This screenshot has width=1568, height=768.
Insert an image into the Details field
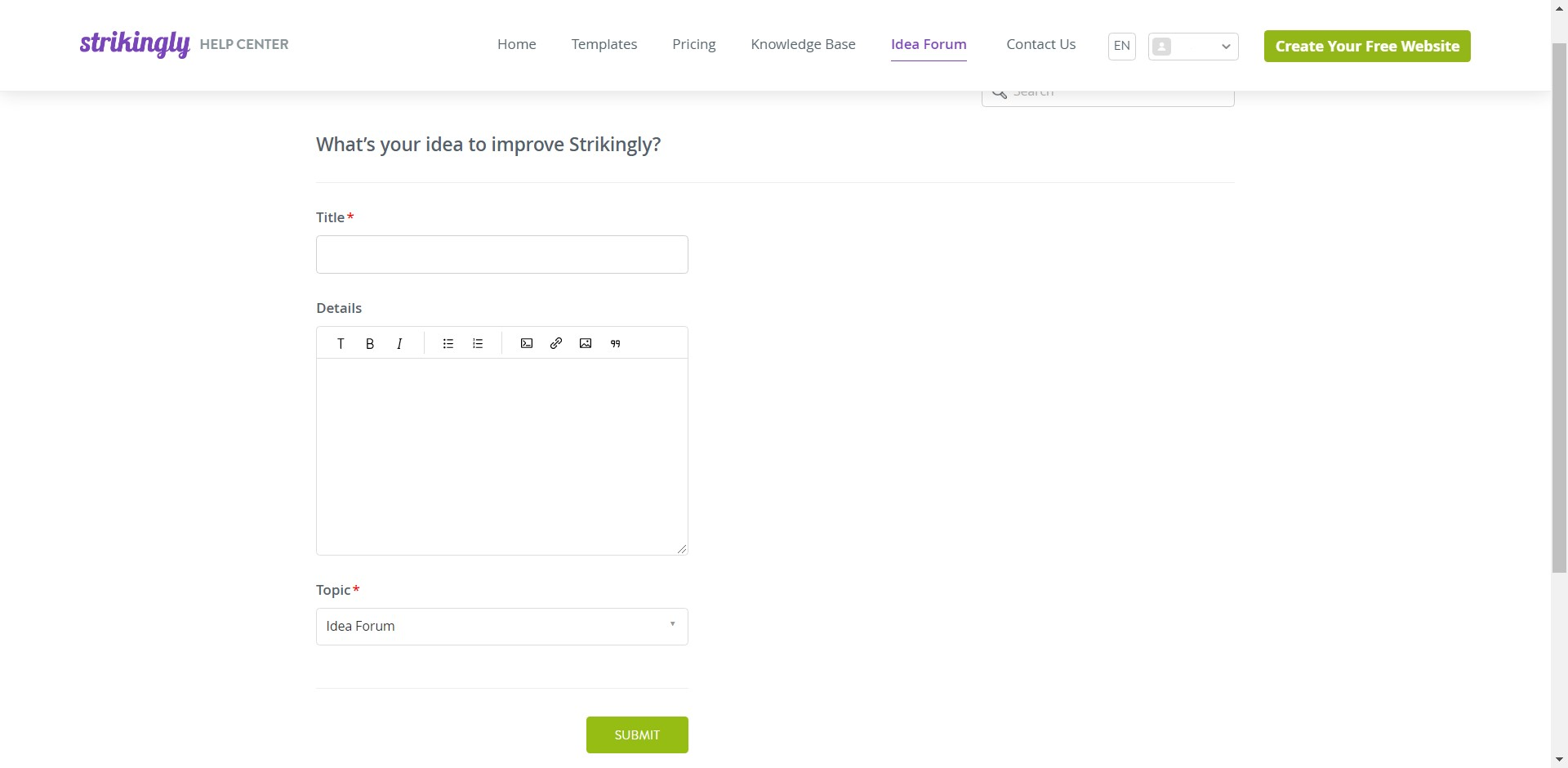(586, 343)
